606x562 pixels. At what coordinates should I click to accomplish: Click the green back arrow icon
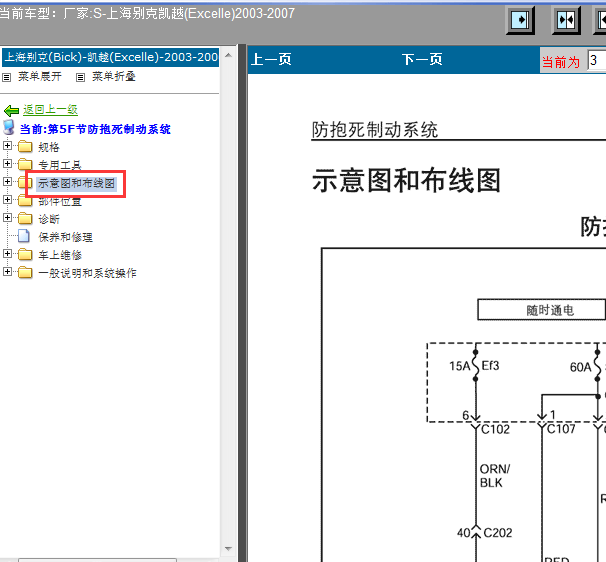click(11, 111)
